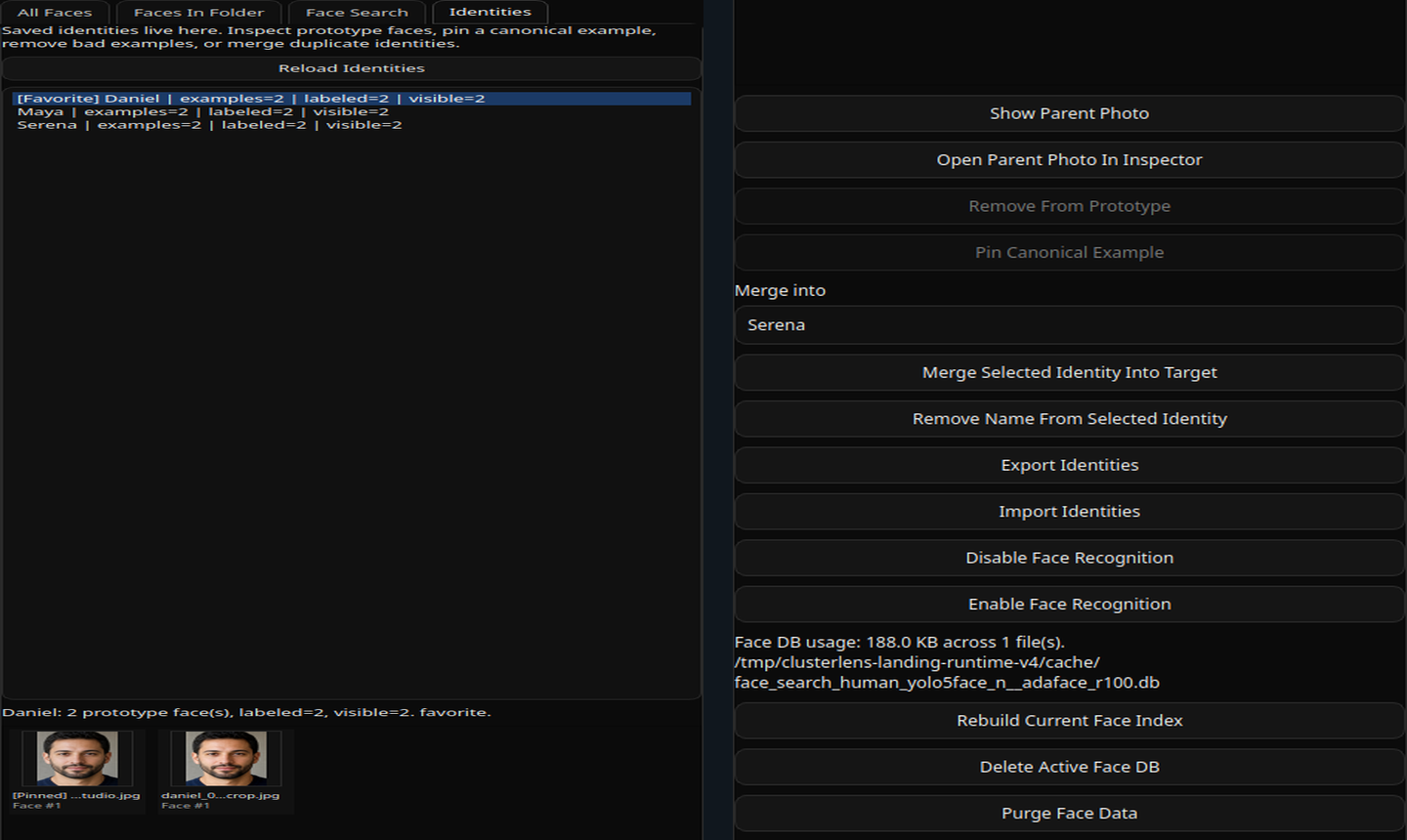This screenshot has height=840, width=1407.
Task: Switch to the All Faces tab
Action: click(55, 13)
